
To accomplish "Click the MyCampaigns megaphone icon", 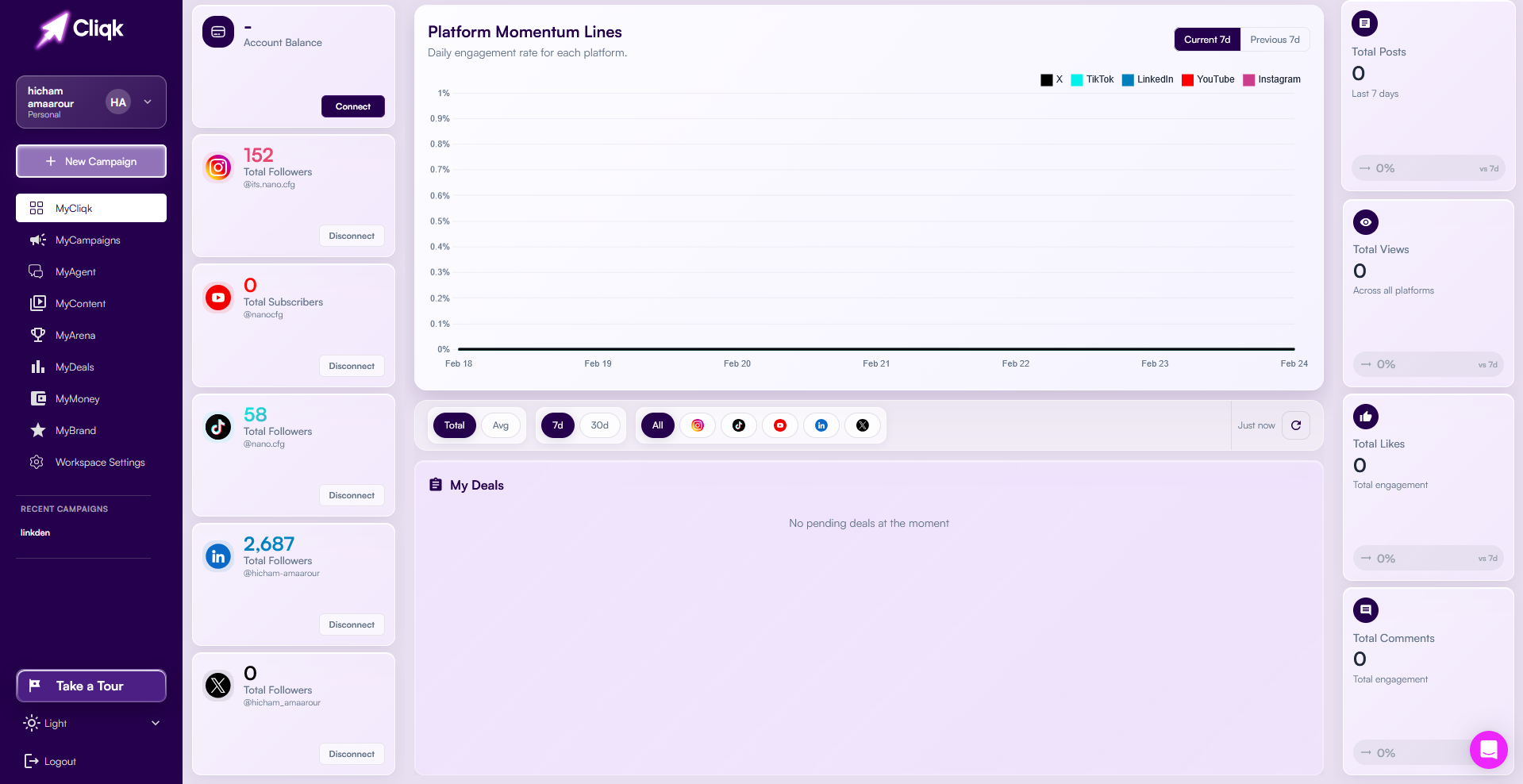I will click(37, 240).
